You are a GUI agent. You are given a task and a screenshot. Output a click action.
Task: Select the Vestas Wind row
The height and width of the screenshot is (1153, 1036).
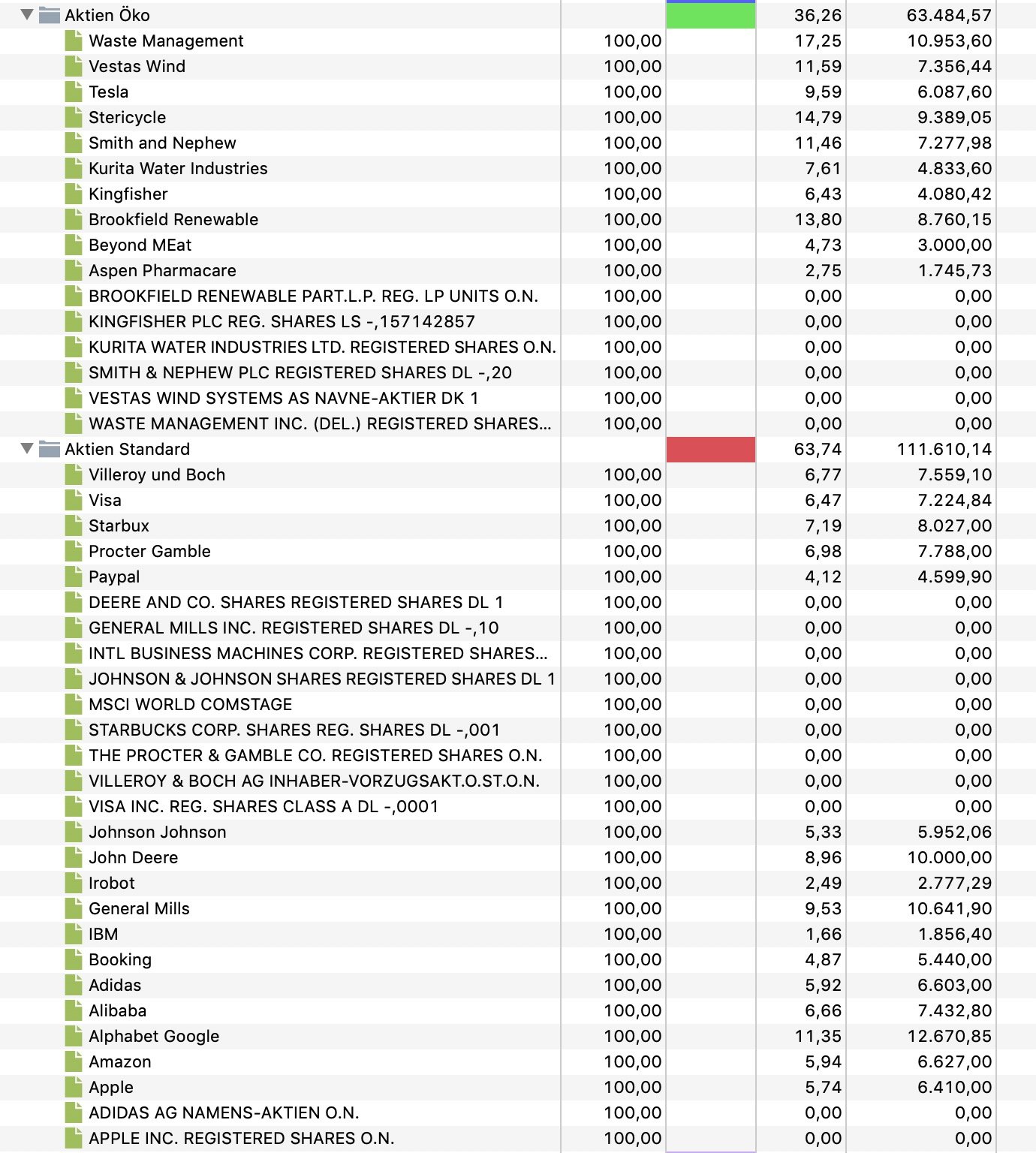click(518, 66)
